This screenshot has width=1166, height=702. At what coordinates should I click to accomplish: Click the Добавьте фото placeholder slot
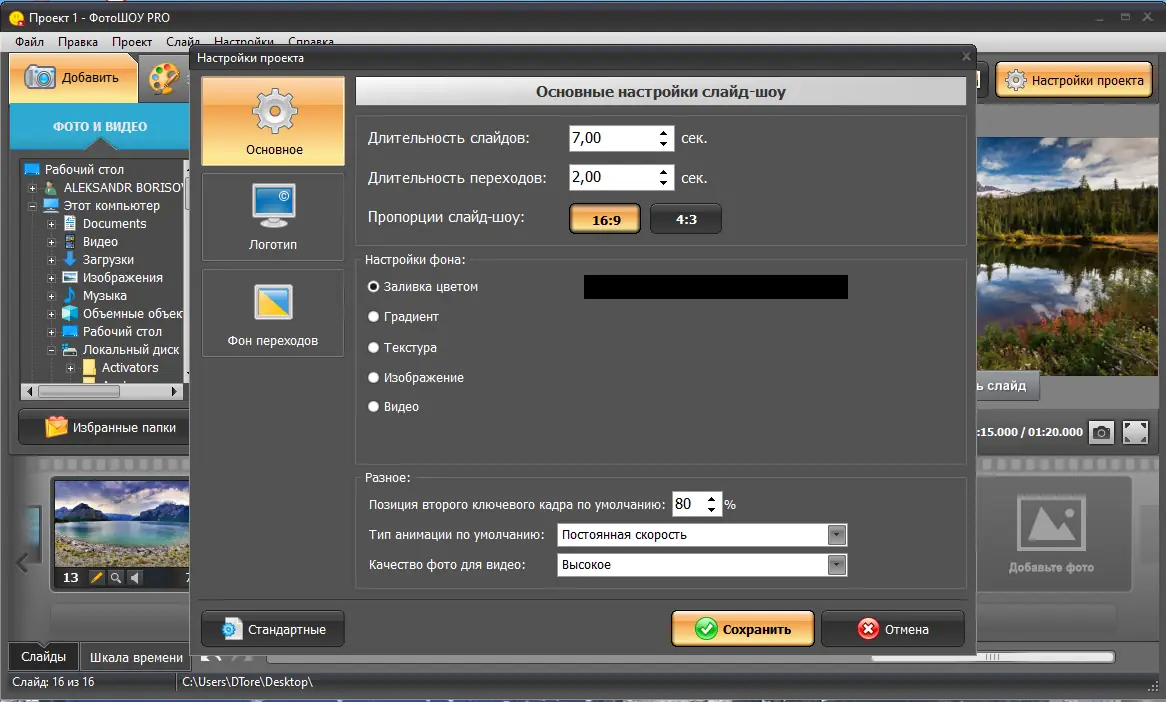pos(1051,533)
